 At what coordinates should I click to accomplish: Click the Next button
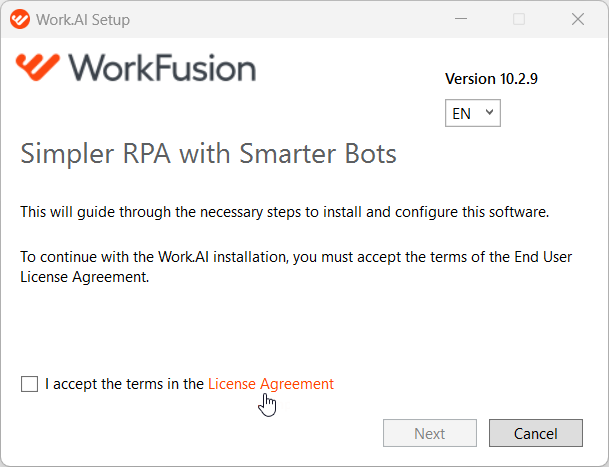click(x=430, y=433)
